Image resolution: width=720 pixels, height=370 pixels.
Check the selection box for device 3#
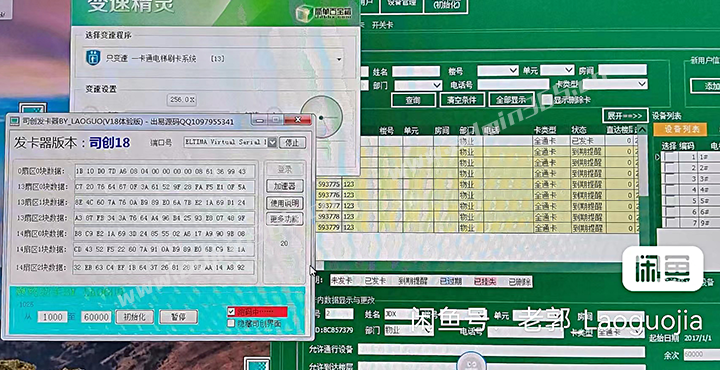(672, 179)
